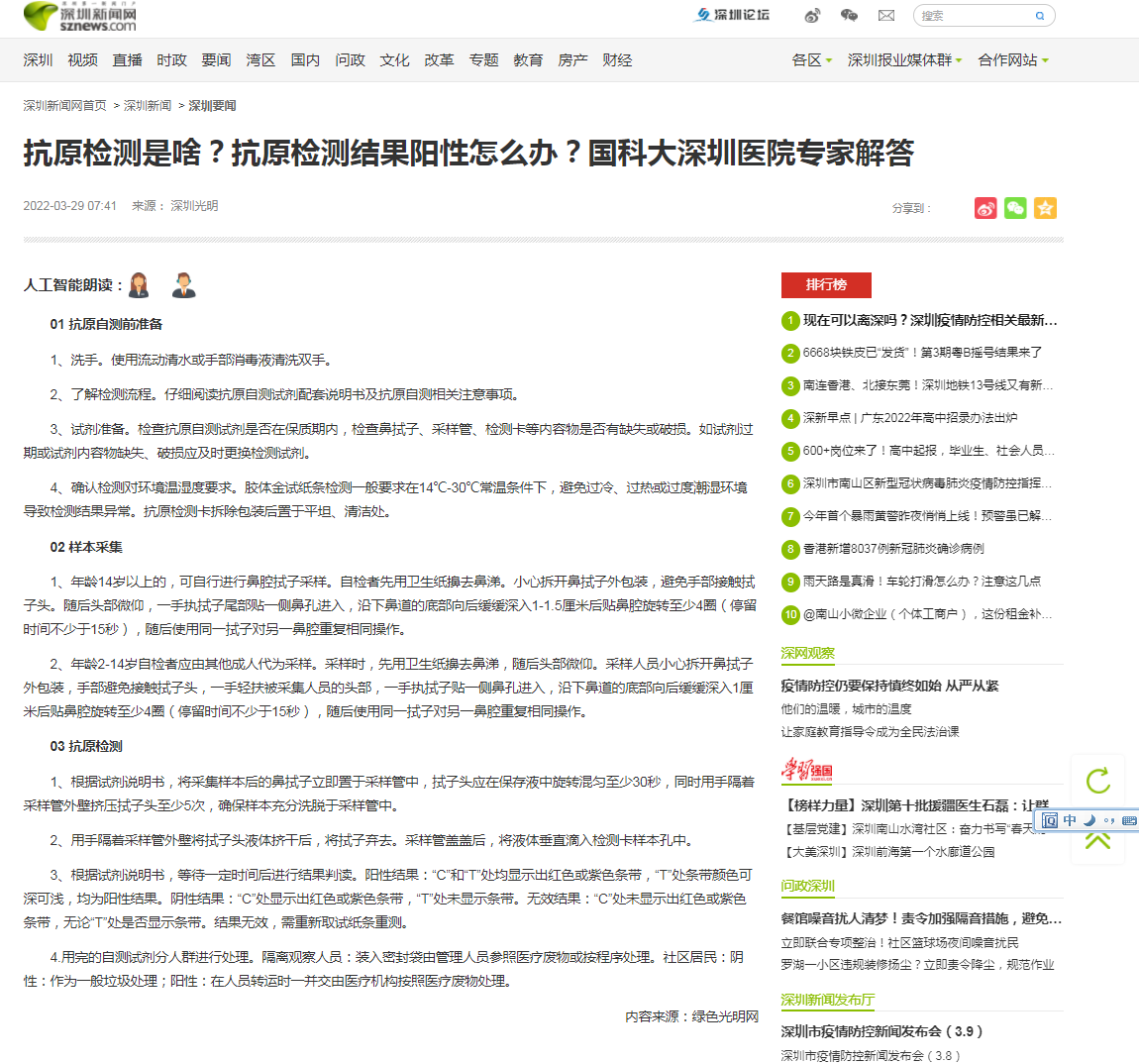Expand the 合作网站 dropdown
This screenshot has width=1139, height=1064.
click(1012, 60)
